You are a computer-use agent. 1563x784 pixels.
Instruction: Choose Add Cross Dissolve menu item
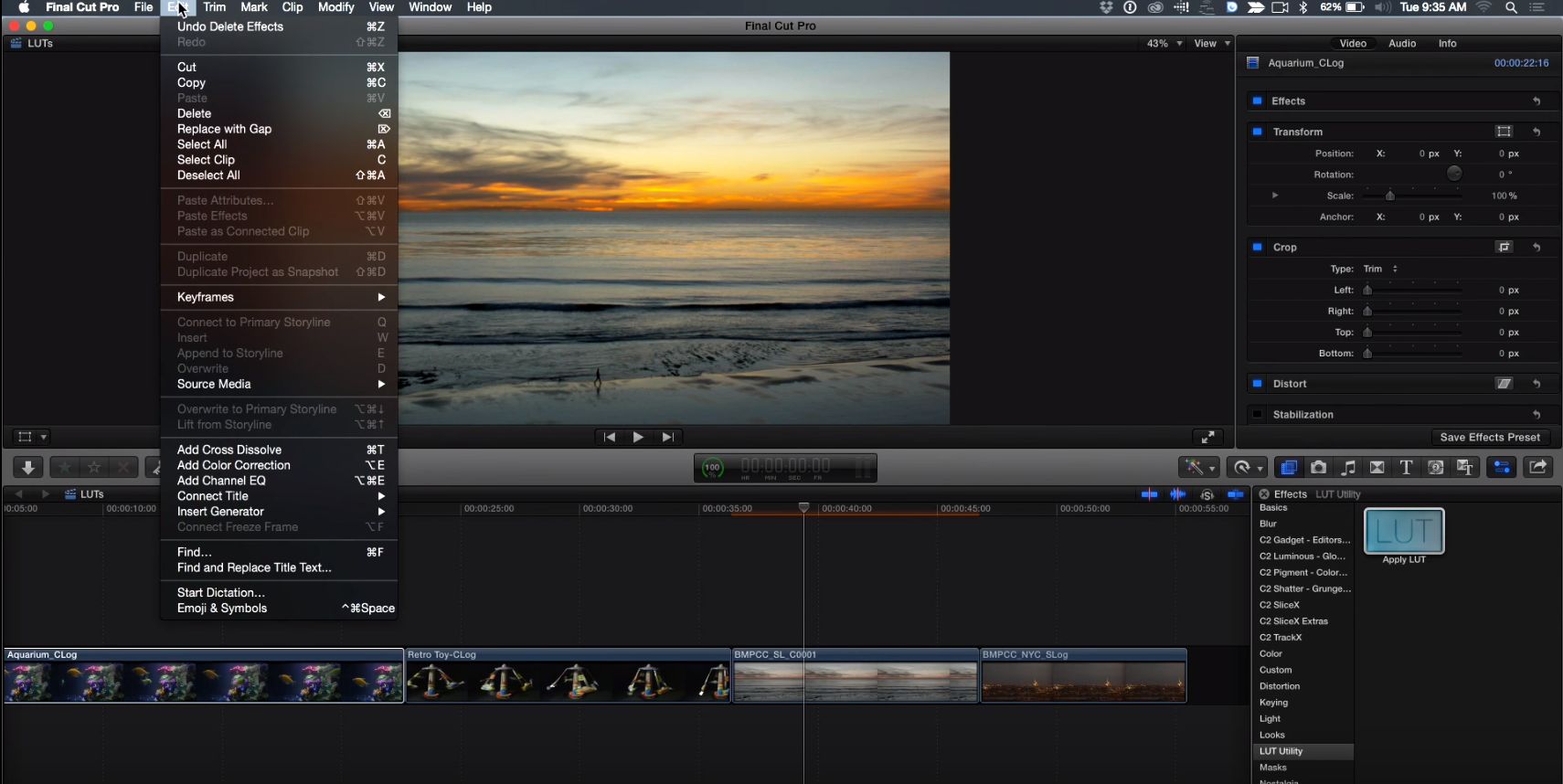coord(279,450)
